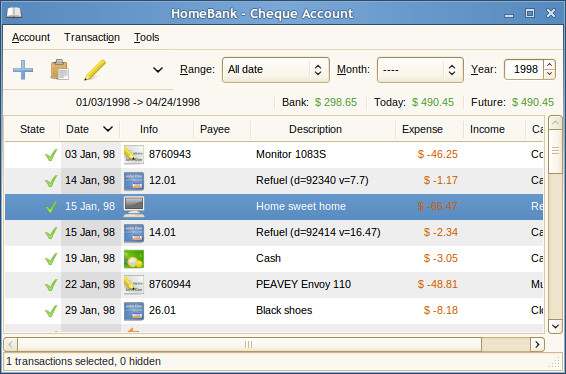Sort by the Date column header
This screenshot has width=566, height=374.
(x=90, y=129)
